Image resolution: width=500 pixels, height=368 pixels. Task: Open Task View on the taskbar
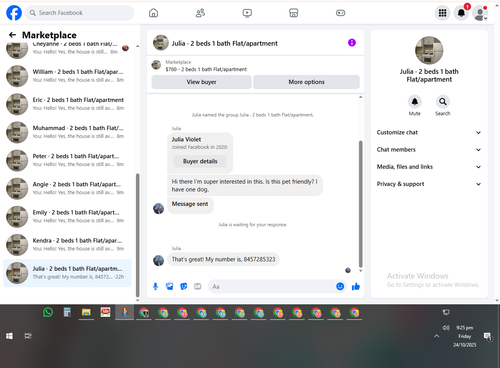tap(28, 336)
